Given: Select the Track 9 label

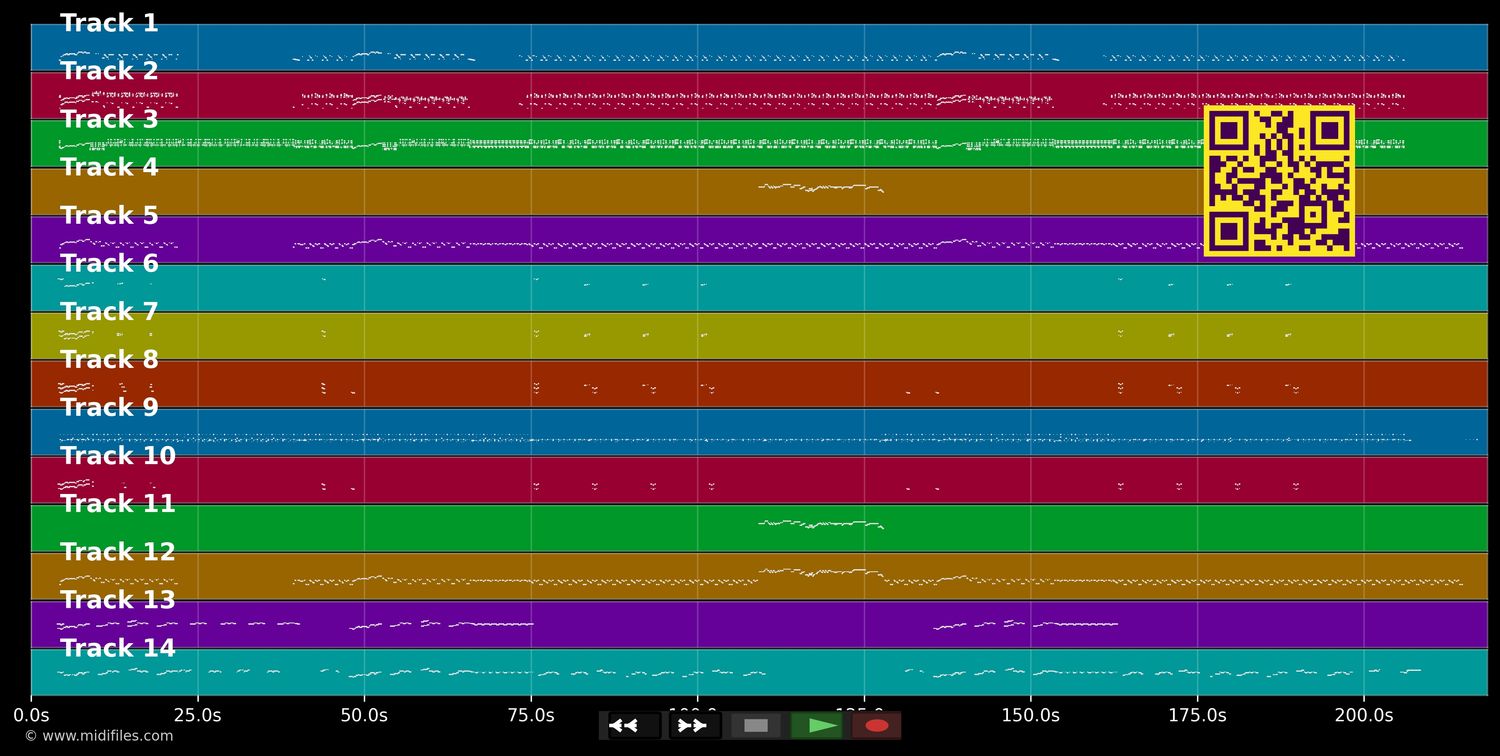Looking at the screenshot, I should pos(109,407).
